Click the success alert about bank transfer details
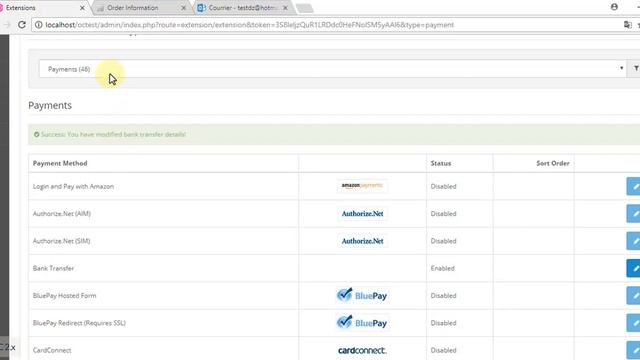Viewport: 640px width, 360px height. [x=334, y=134]
